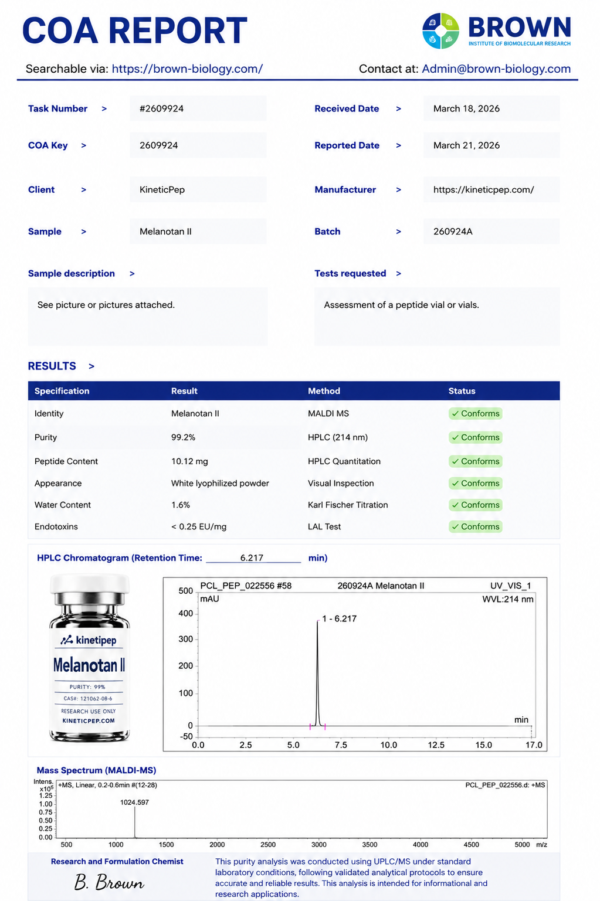Screen dimensions: 600x901
Task: Click the Method column header
Action: click(324, 391)
